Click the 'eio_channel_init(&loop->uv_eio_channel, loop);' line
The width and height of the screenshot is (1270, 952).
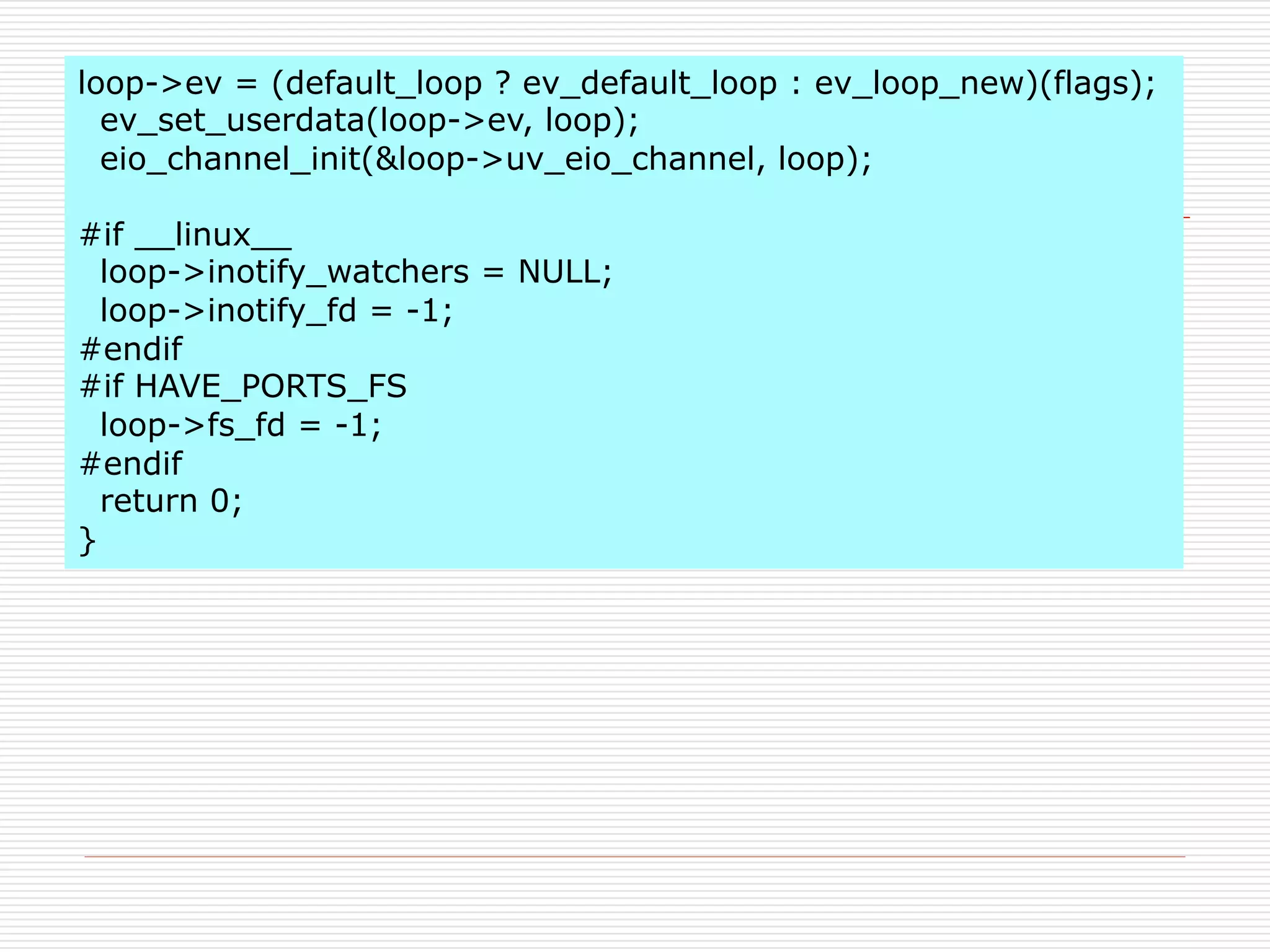pos(486,159)
